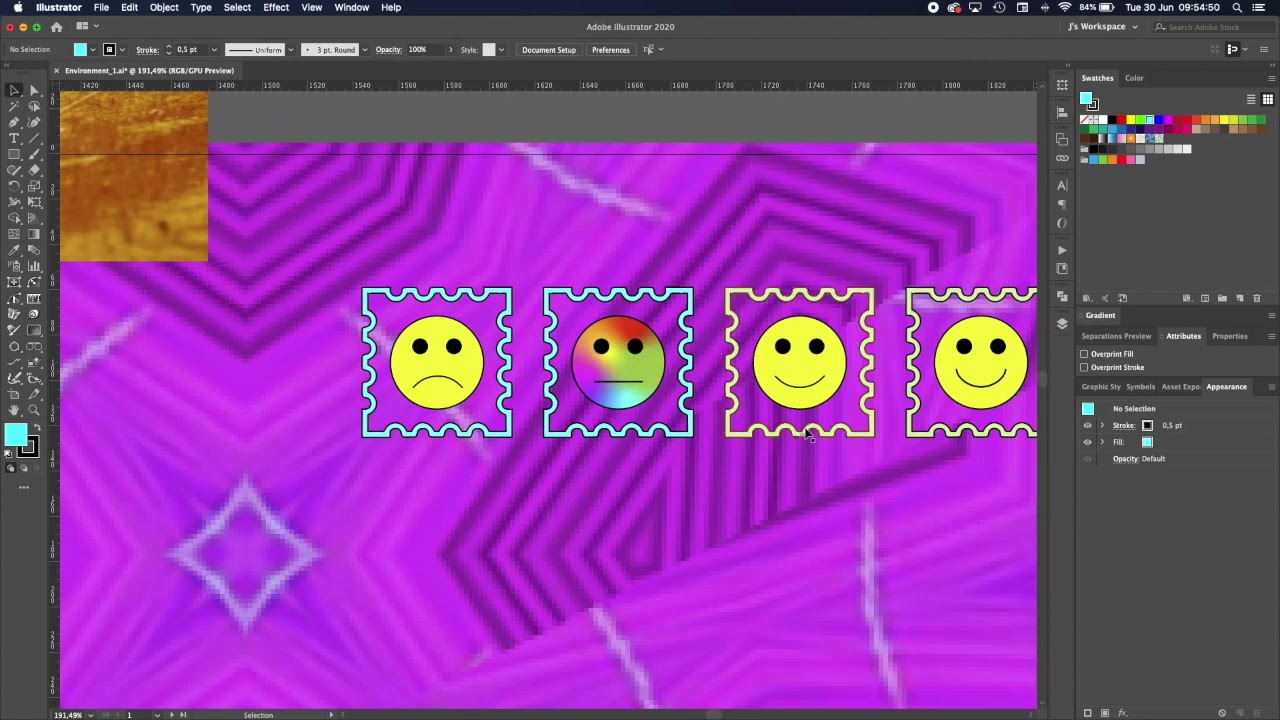This screenshot has height=720, width=1280.
Task: Switch to the Symbols tab
Action: tap(1140, 387)
